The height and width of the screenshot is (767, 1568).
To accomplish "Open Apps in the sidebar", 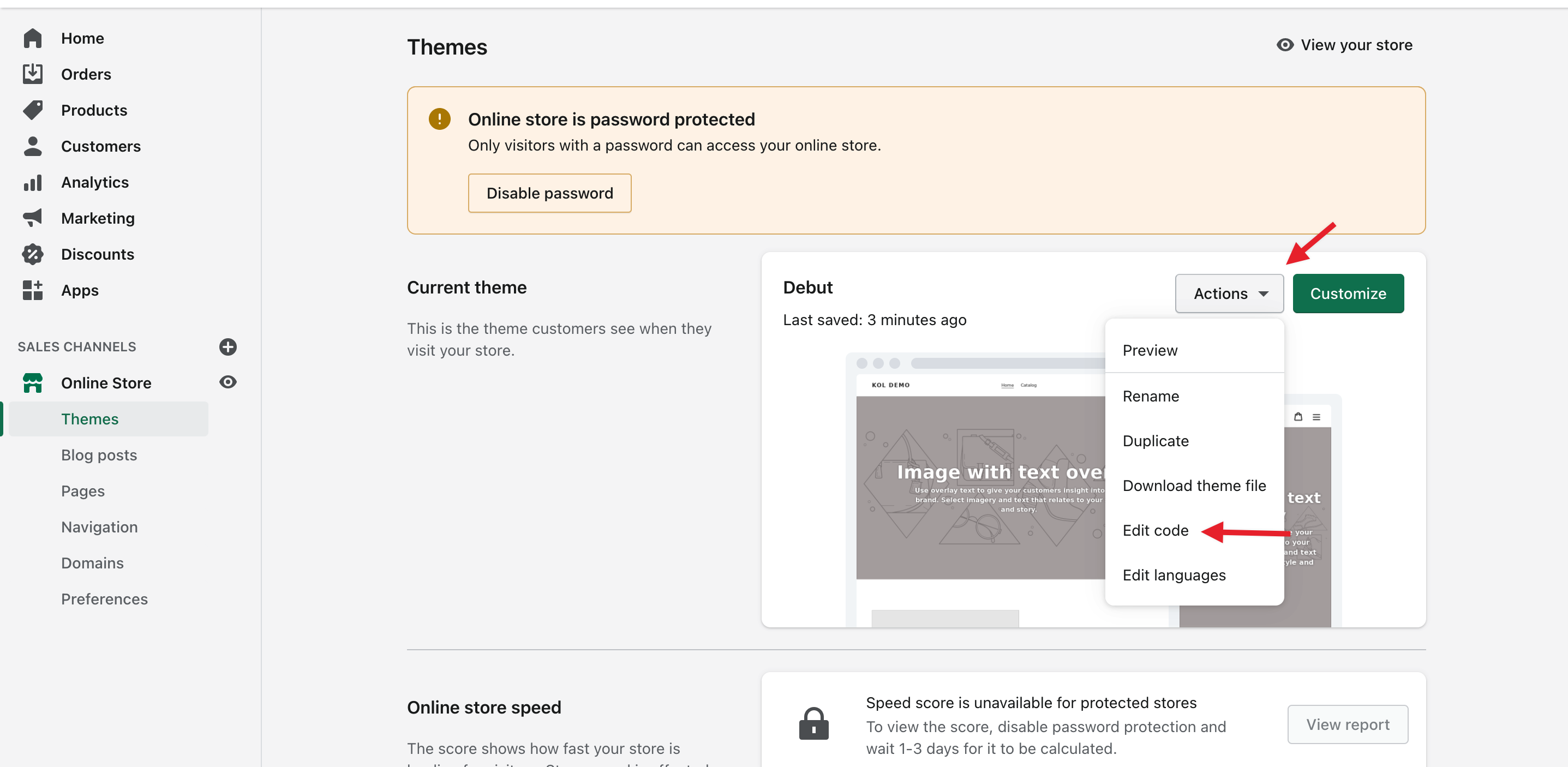I will pyautogui.click(x=80, y=290).
